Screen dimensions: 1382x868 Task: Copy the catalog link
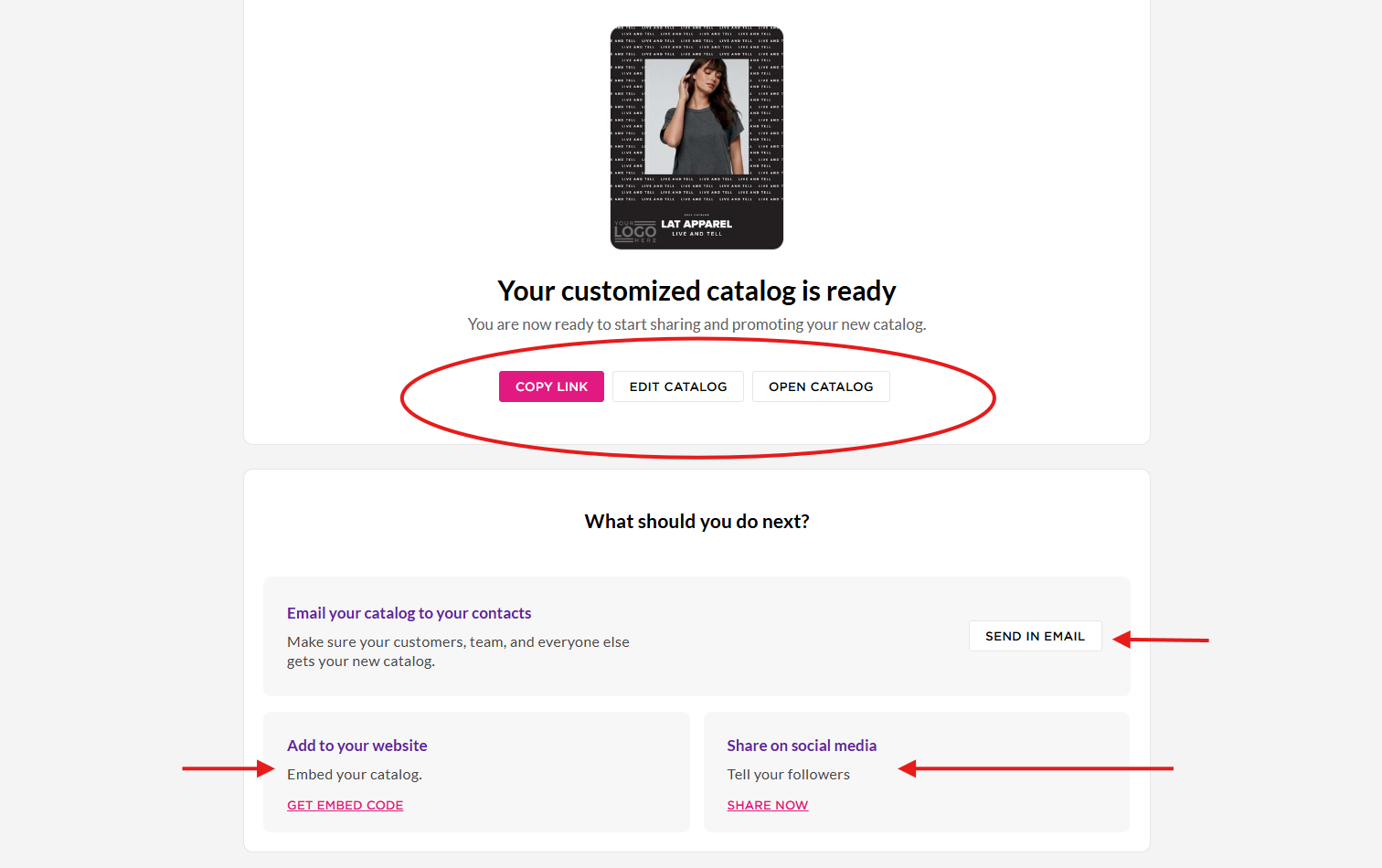(551, 386)
